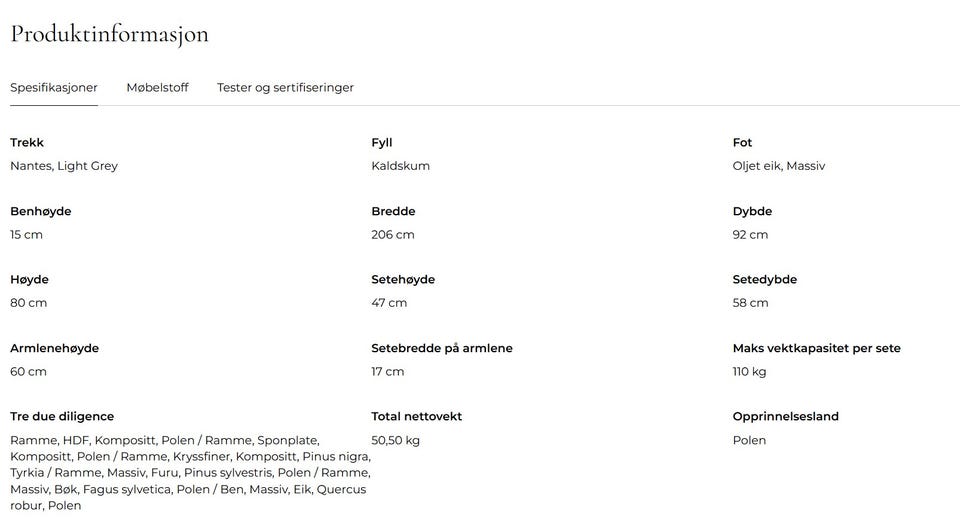The width and height of the screenshot is (960, 528).
Task: Open Tester og sertifiseringer tab
Action: click(285, 88)
